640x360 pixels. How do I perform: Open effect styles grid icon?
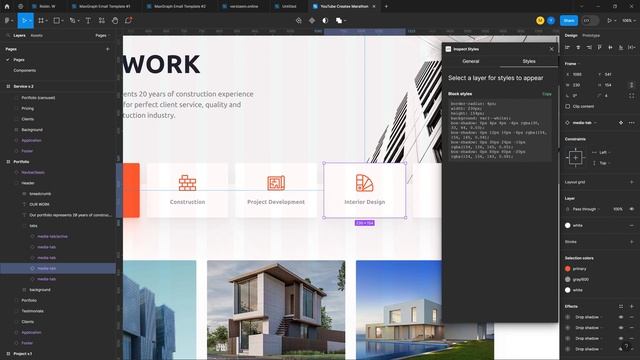621,306
